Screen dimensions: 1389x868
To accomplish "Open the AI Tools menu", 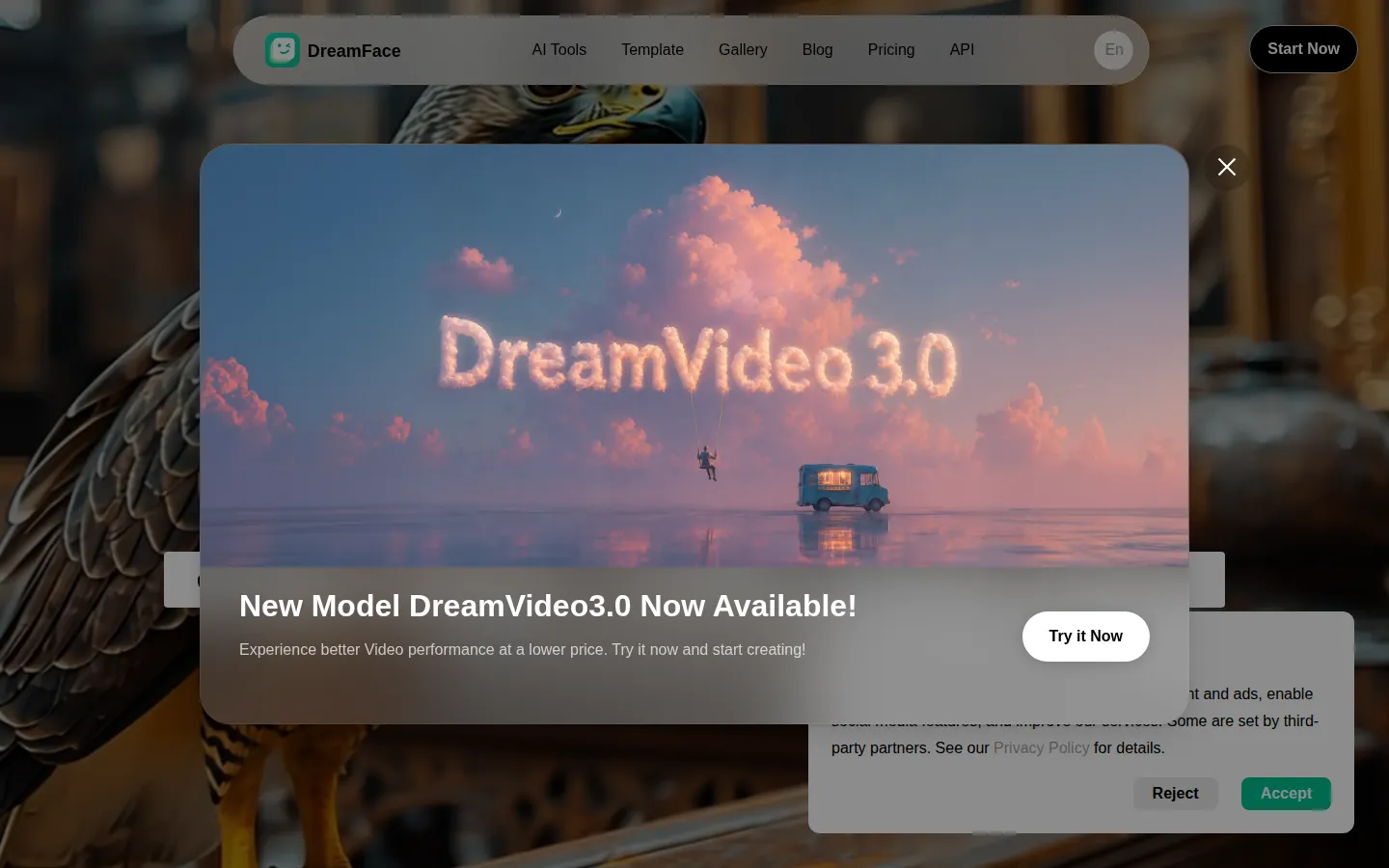I will click(x=559, y=50).
